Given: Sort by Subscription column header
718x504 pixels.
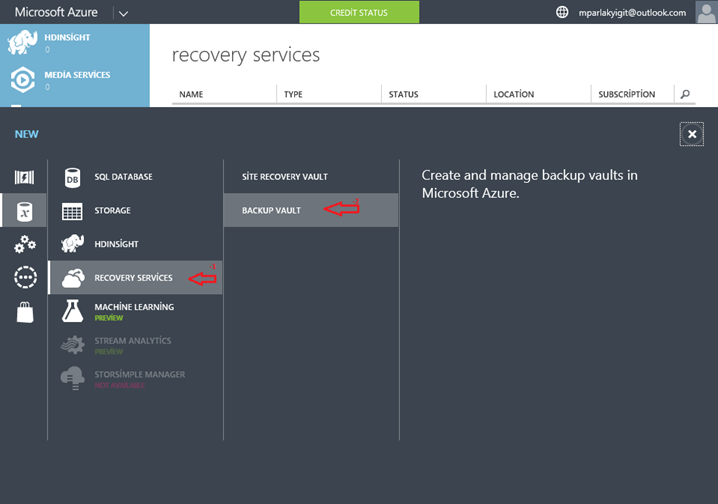Looking at the screenshot, I should (x=626, y=94).
